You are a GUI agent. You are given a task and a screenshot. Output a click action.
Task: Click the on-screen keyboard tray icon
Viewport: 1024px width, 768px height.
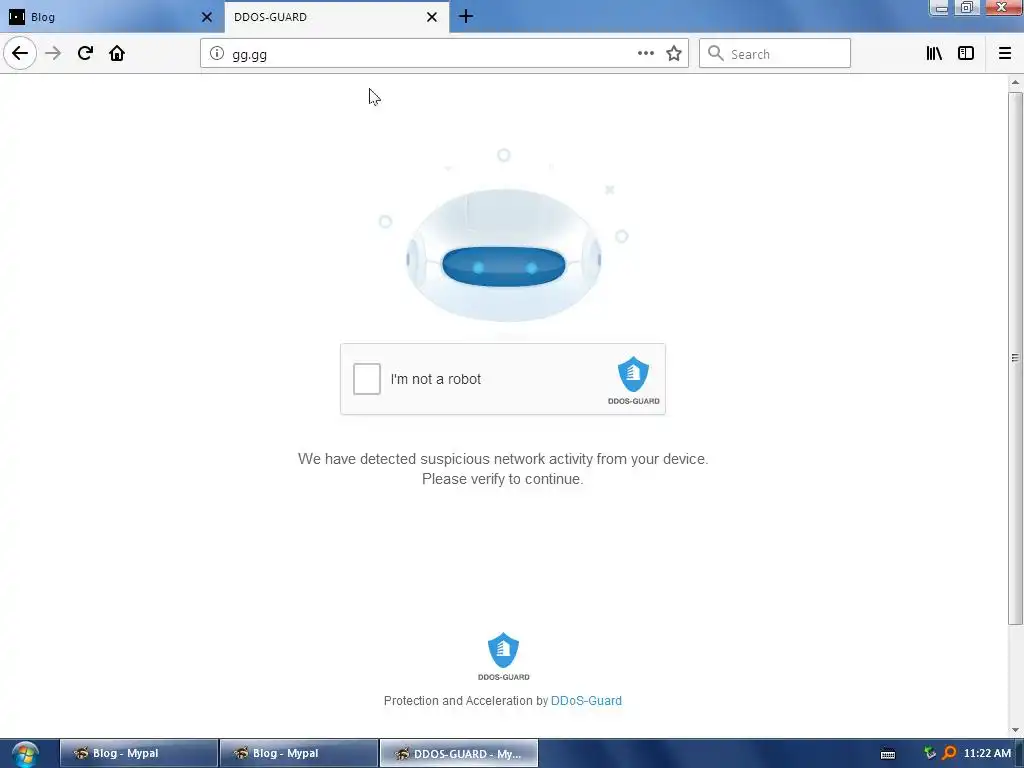click(x=888, y=754)
